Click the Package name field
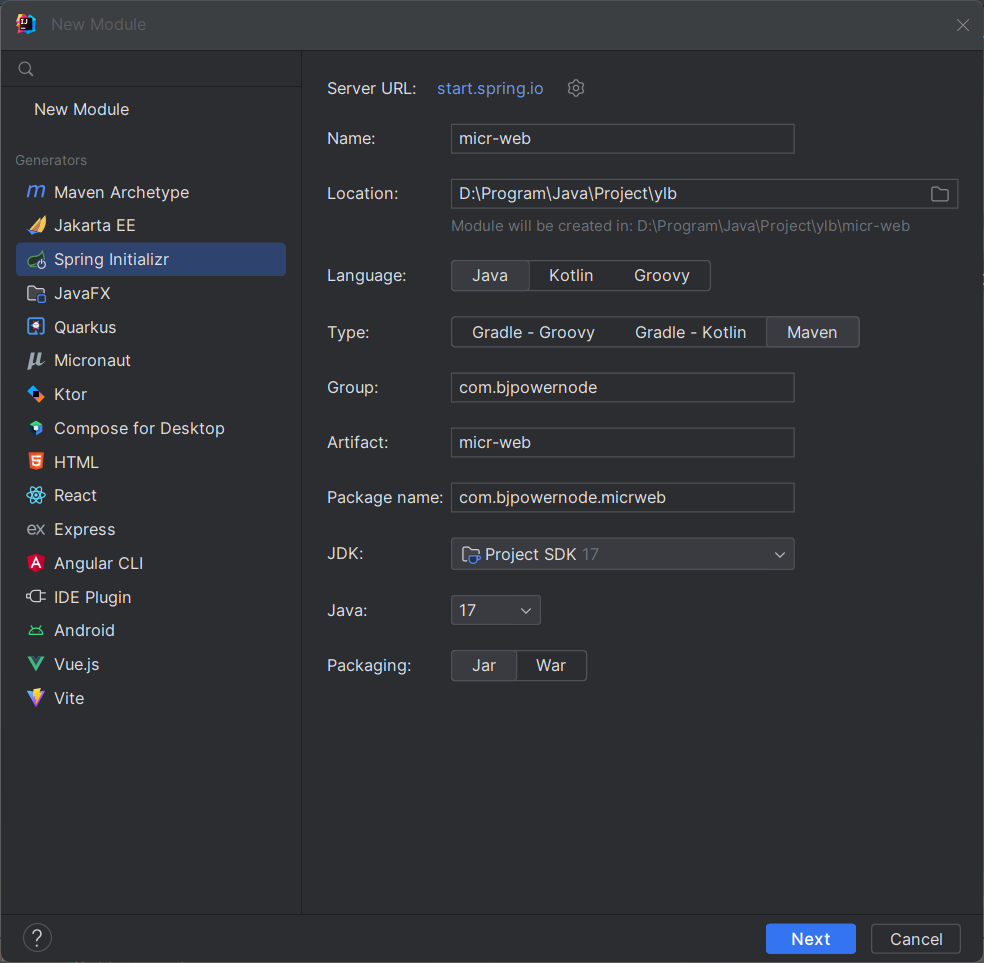 click(x=623, y=497)
